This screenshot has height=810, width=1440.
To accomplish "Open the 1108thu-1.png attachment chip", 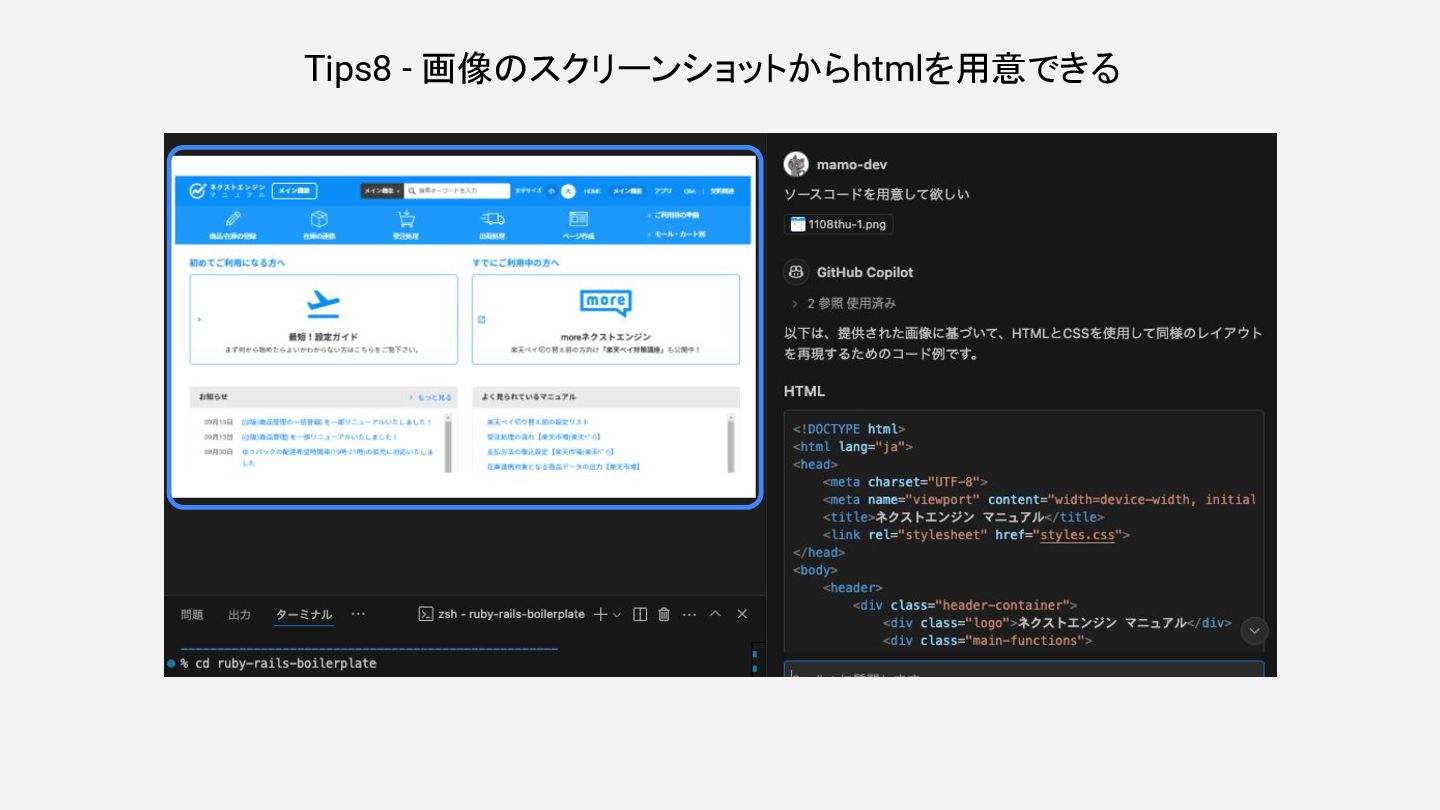I will 839,224.
